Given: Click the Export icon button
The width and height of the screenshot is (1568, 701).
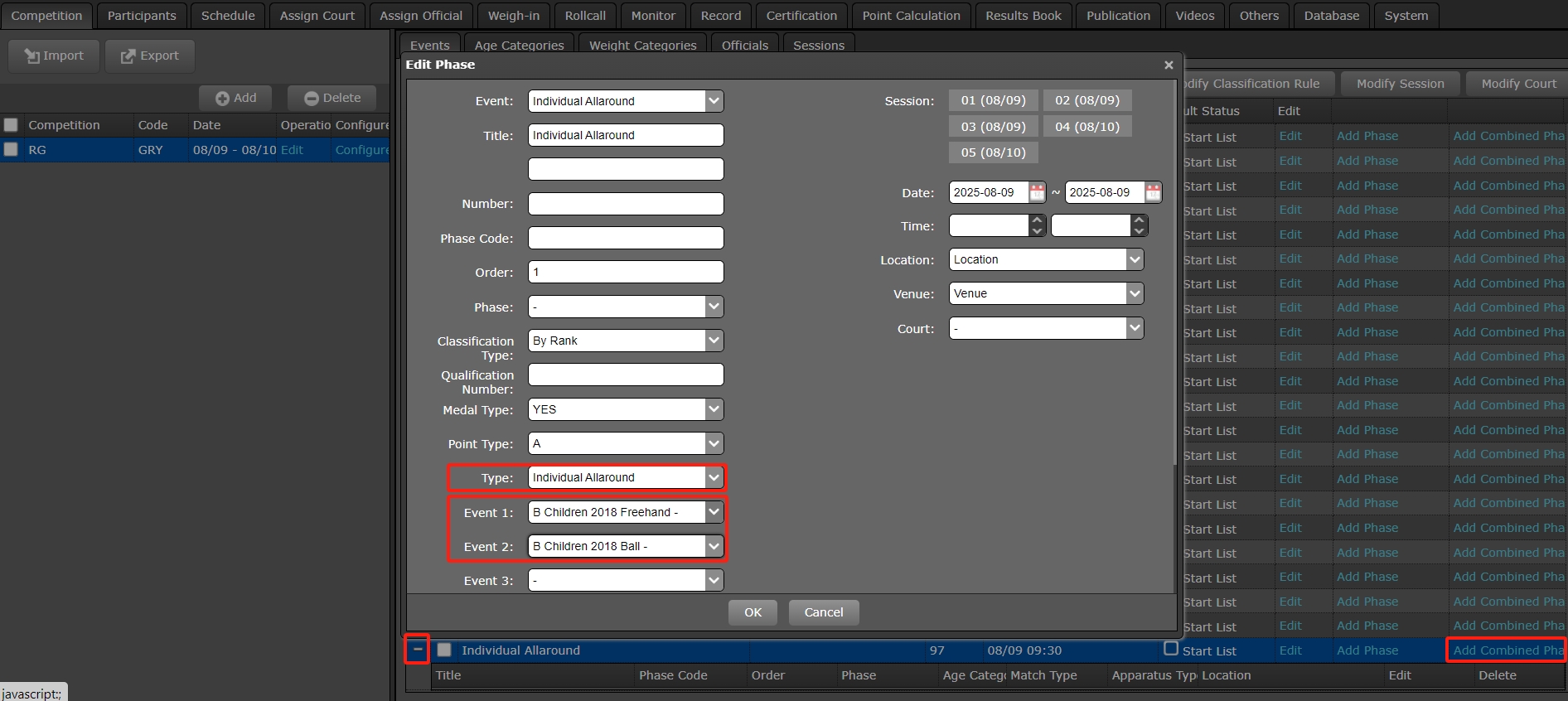Looking at the screenshot, I should (x=150, y=56).
